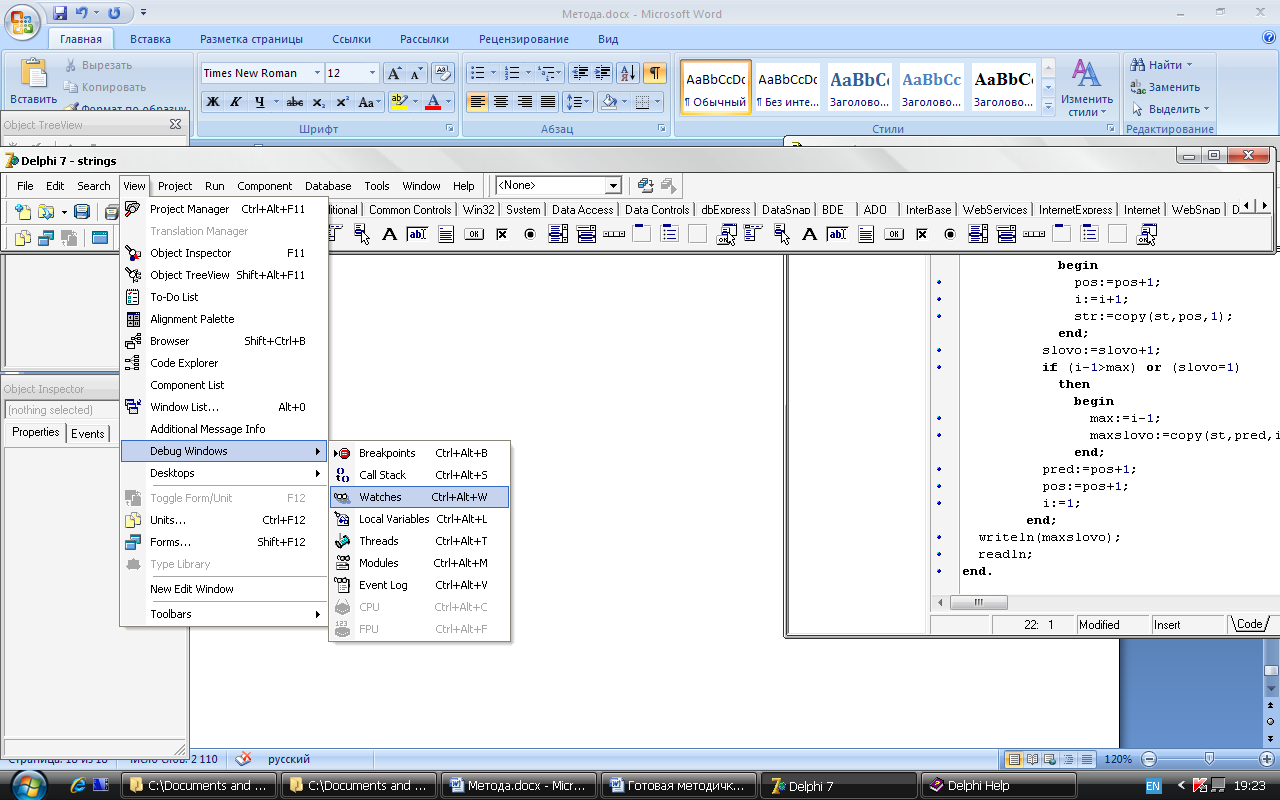Toggle paragraph marks (¶) display
Viewport: 1280px width, 800px height.
click(x=655, y=73)
